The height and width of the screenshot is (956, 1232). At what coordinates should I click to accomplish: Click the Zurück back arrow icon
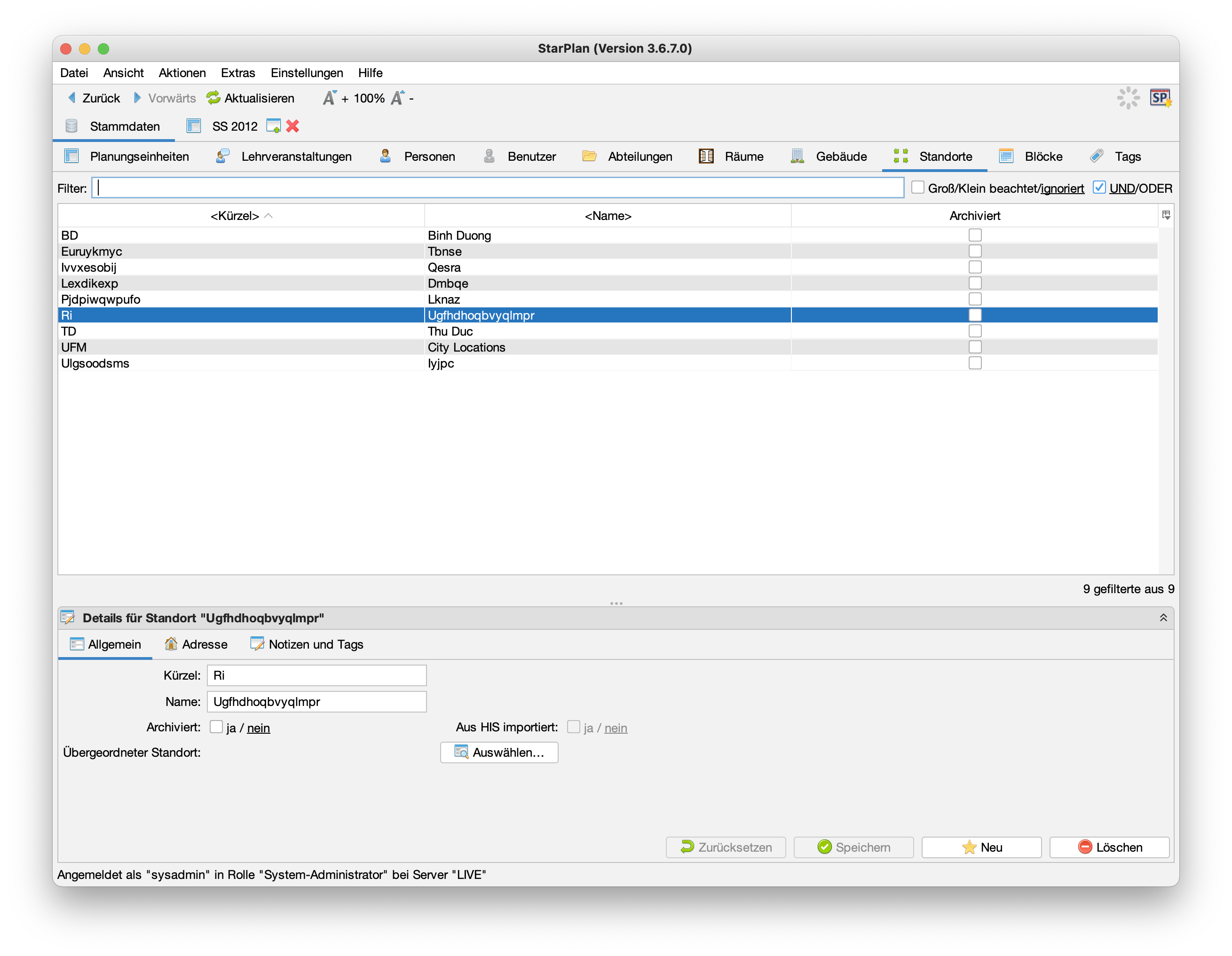pyautogui.click(x=72, y=98)
